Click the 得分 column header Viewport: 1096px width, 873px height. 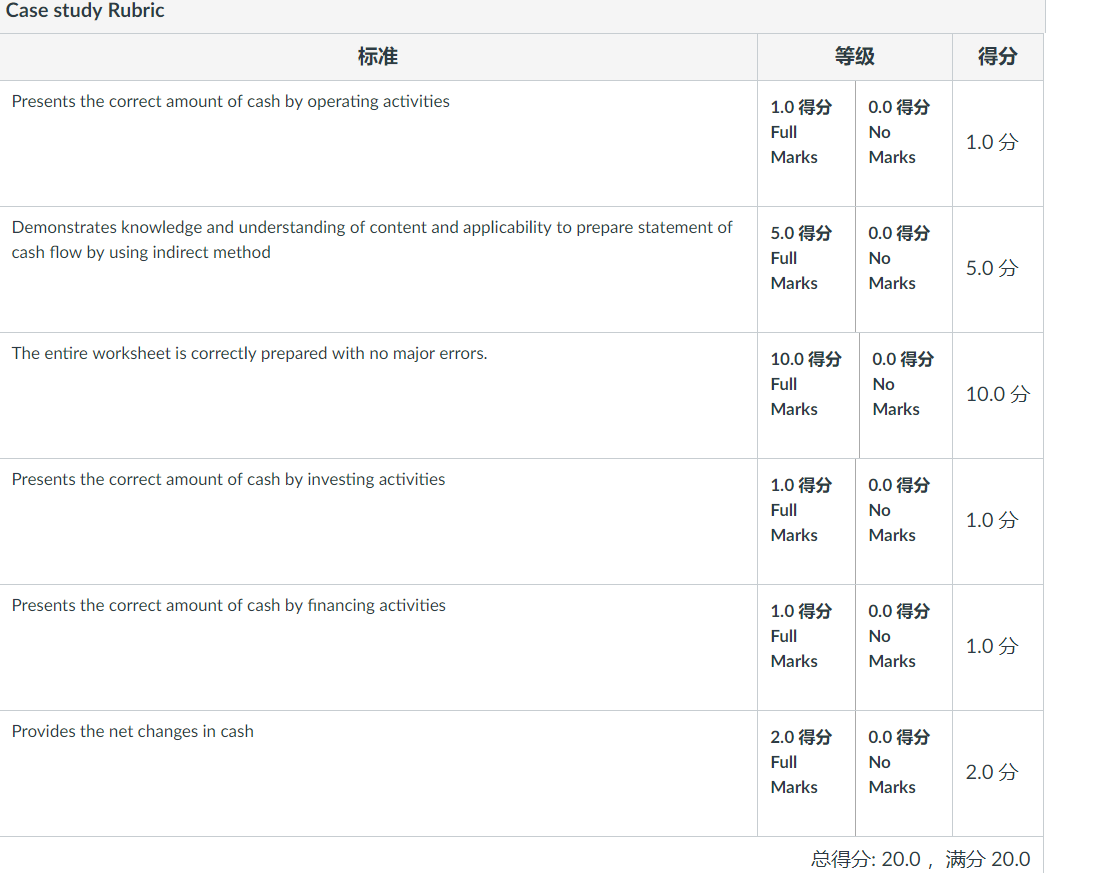[997, 57]
